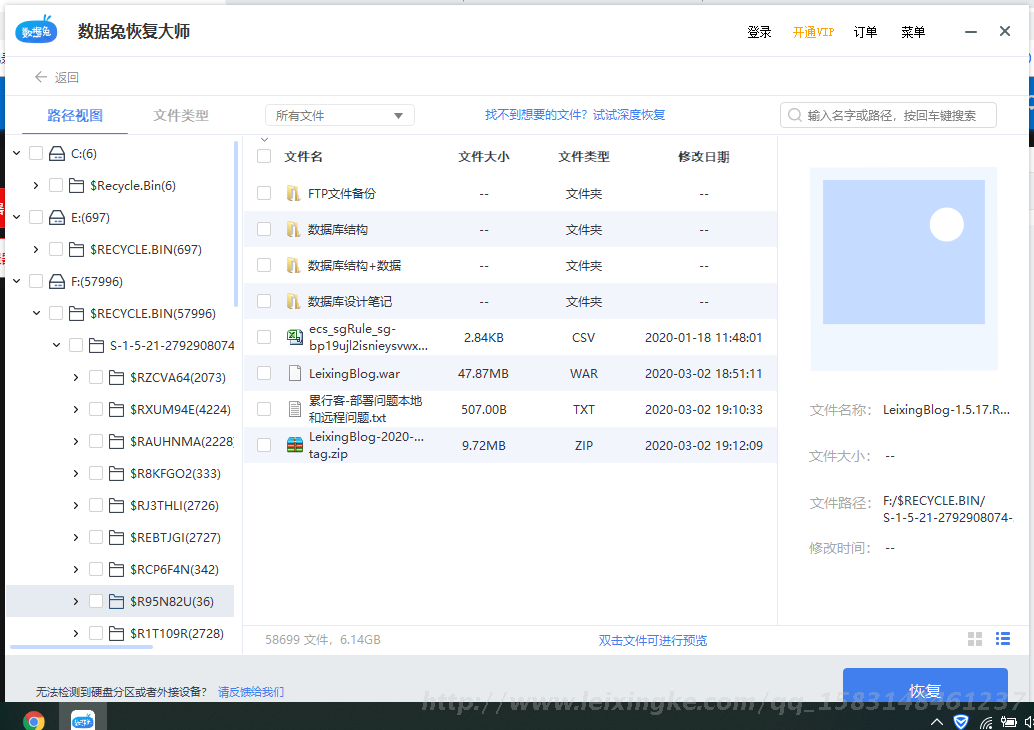Click the $RCP6F4N(342) folder icon
The width and height of the screenshot is (1034, 730).
tap(117, 569)
